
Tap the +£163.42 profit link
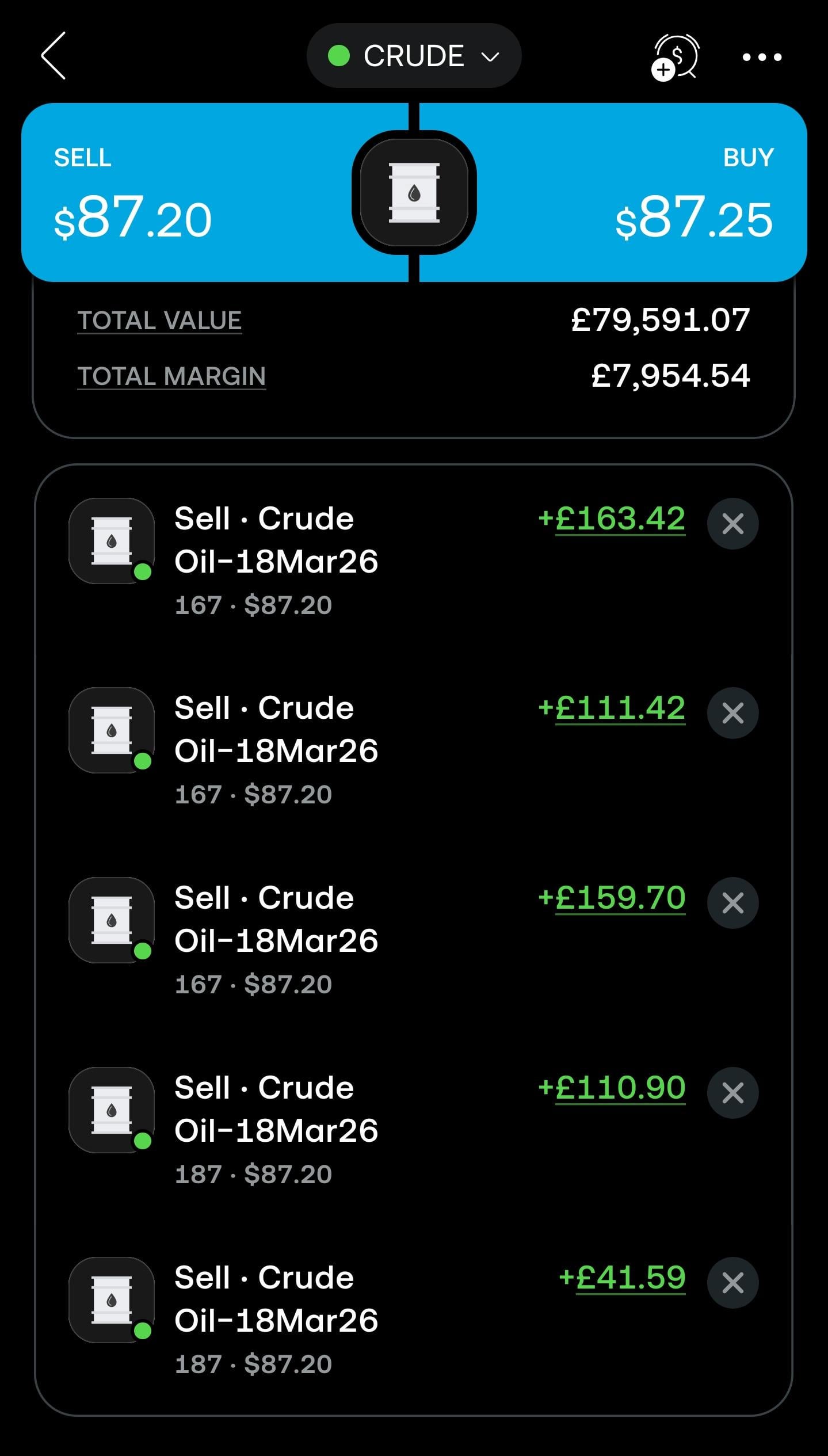coord(619,518)
